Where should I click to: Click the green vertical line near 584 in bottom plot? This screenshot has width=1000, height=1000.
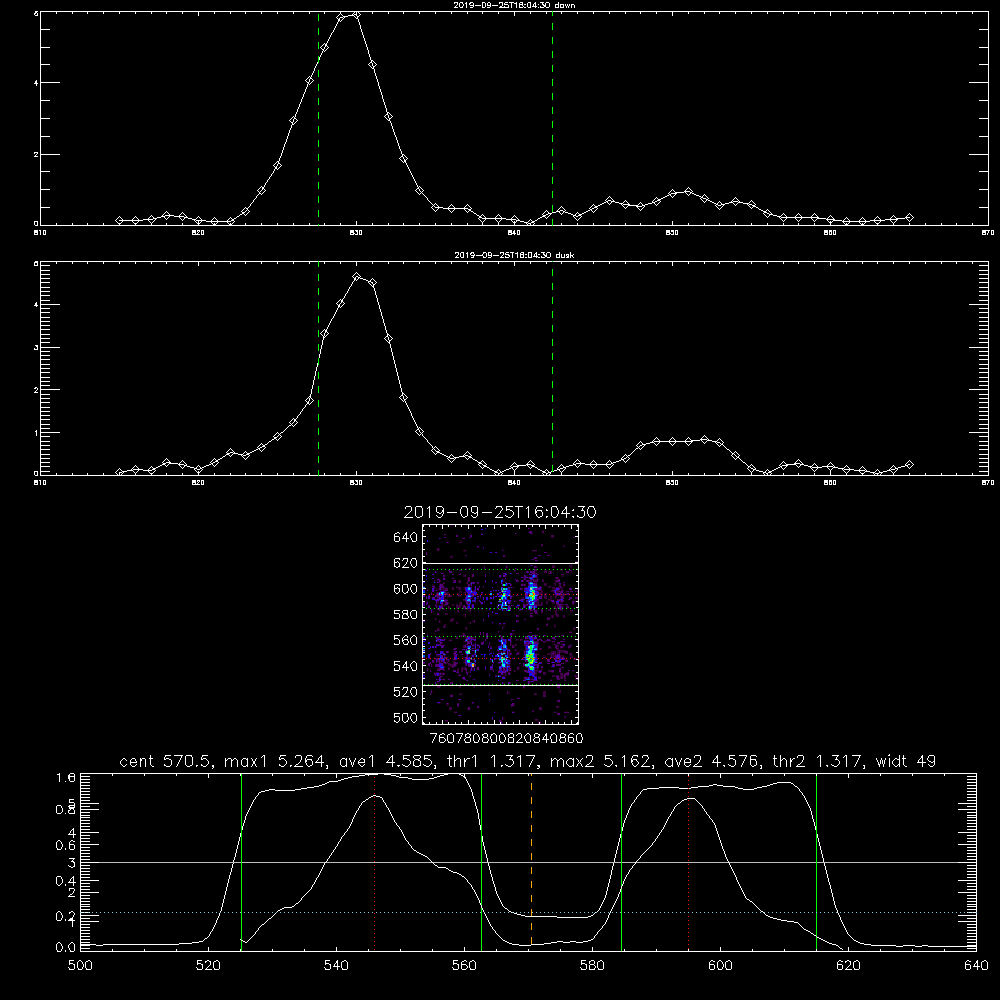pos(621,861)
